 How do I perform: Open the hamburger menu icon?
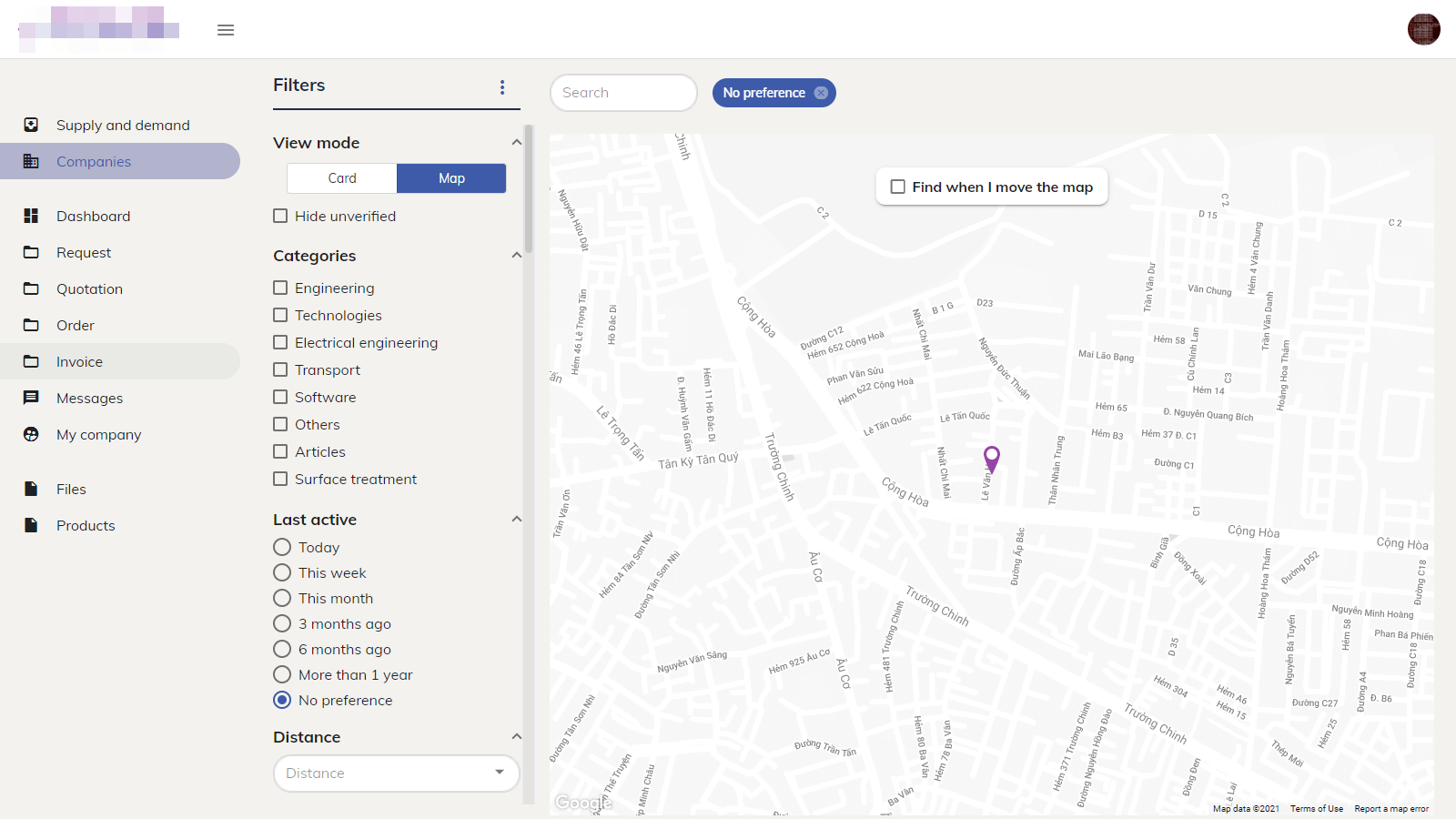(x=226, y=30)
